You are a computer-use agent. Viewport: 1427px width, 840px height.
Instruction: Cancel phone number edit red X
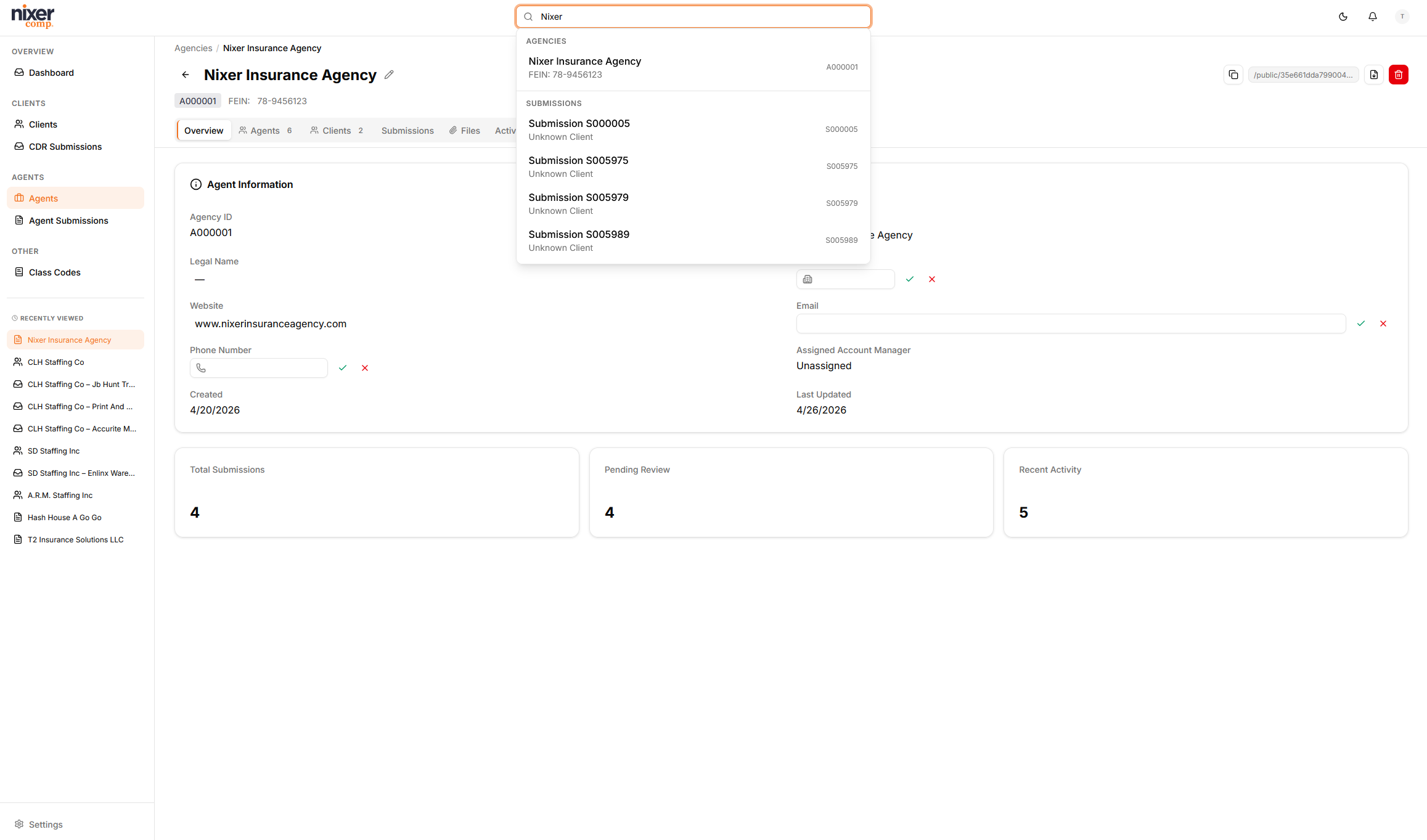(365, 368)
